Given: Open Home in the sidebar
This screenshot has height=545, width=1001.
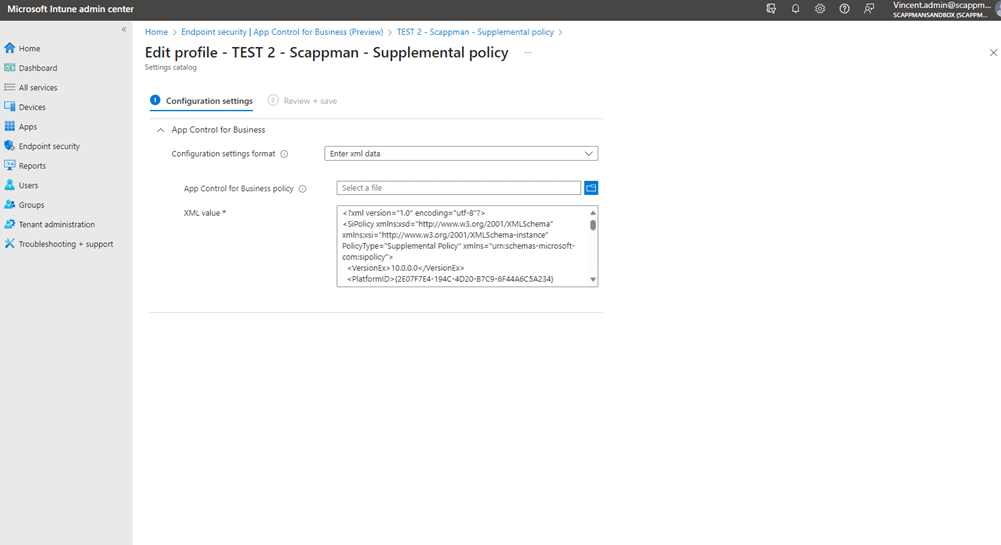Looking at the screenshot, I should [x=29, y=49].
